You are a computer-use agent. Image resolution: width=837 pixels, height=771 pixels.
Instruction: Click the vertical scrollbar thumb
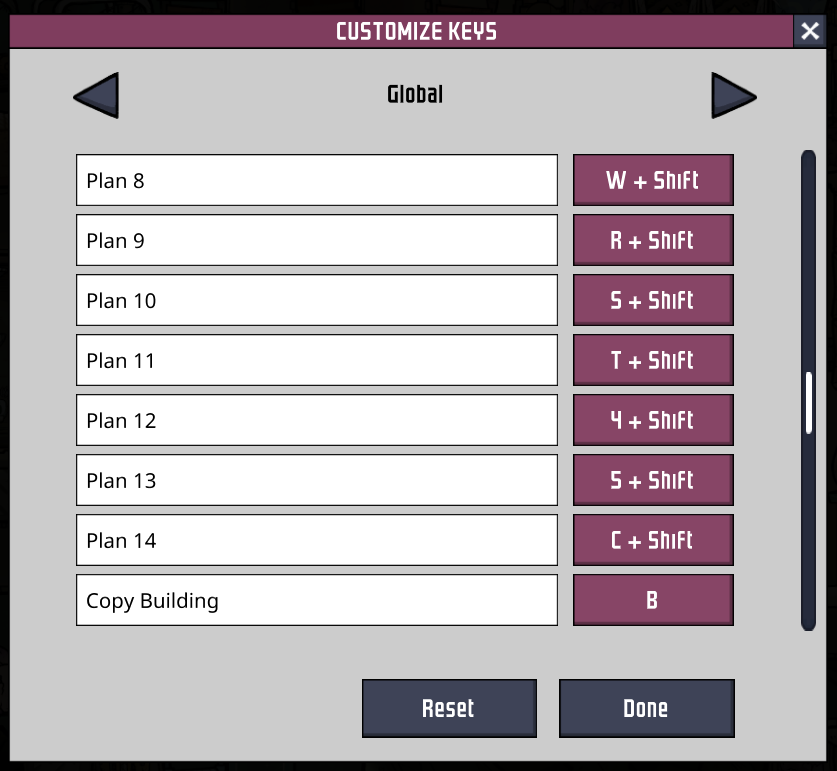click(x=809, y=402)
